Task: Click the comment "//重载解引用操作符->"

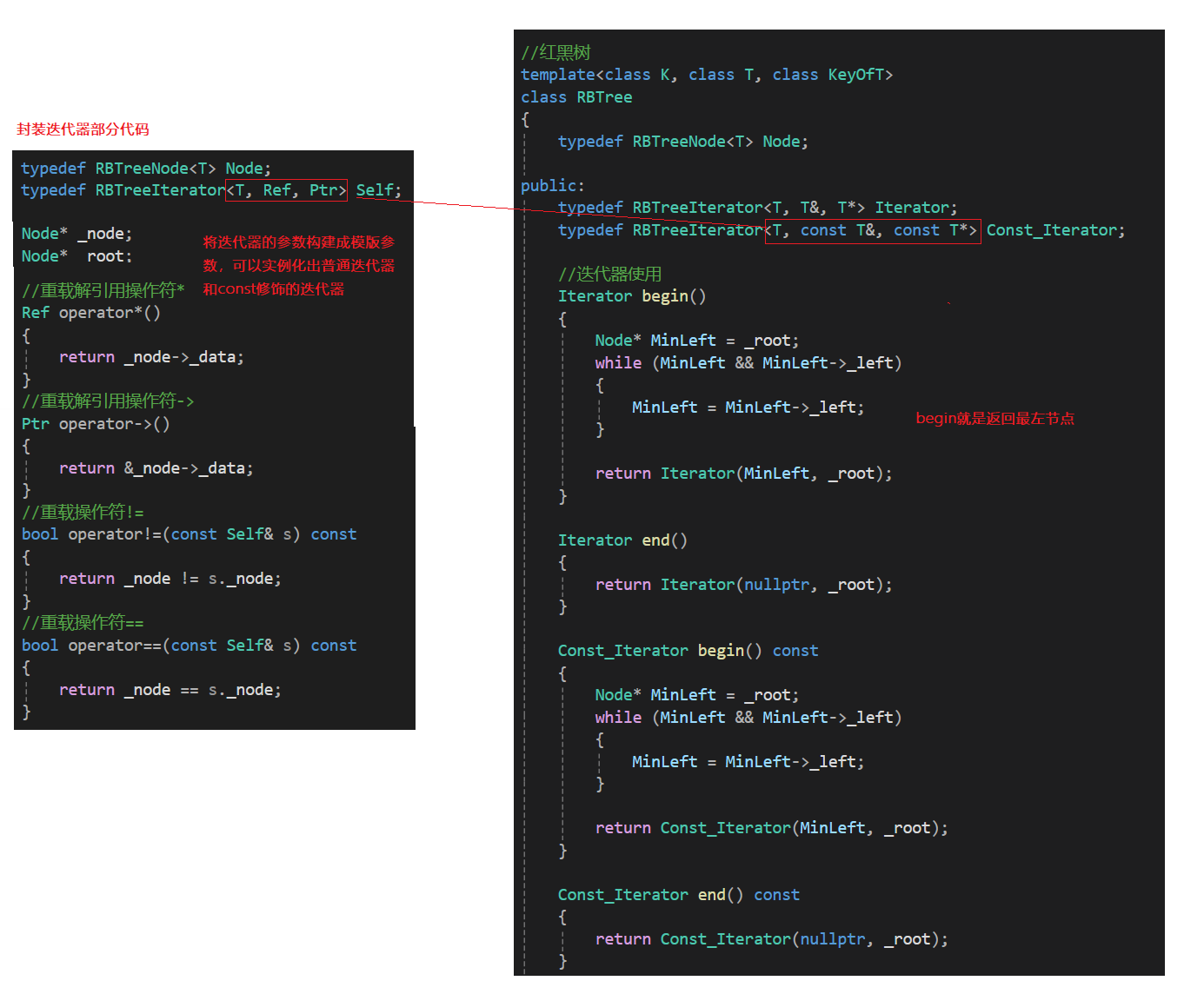Action: point(108,401)
